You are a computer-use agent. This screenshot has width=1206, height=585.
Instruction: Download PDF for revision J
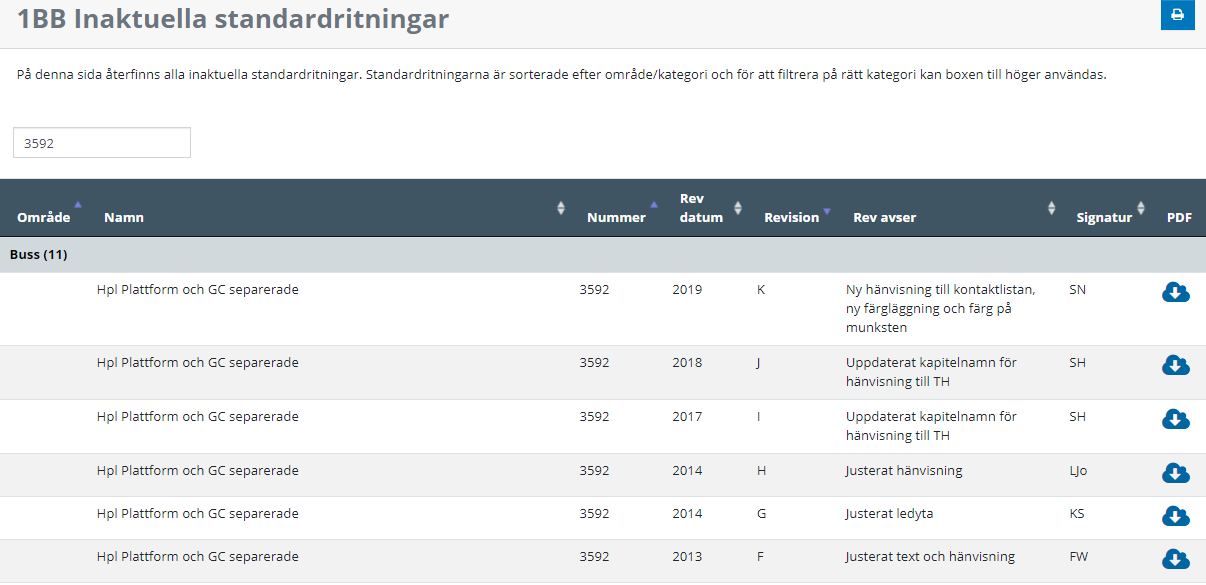coord(1175,365)
